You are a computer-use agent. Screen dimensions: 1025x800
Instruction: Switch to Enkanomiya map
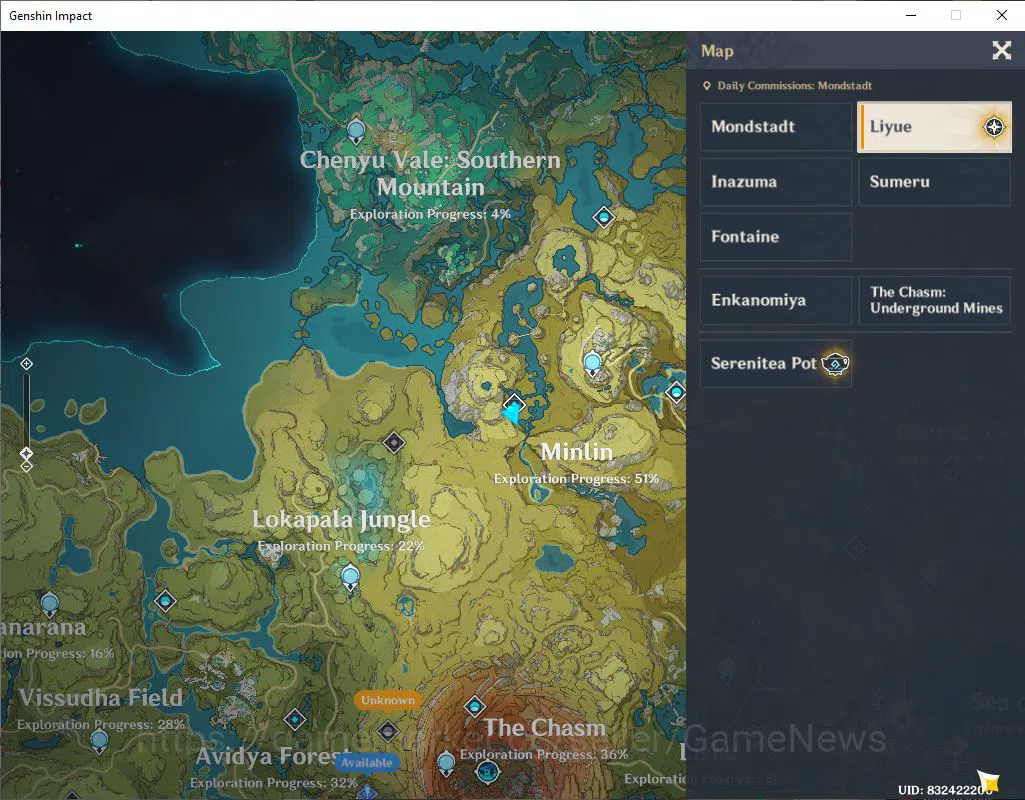click(x=776, y=300)
